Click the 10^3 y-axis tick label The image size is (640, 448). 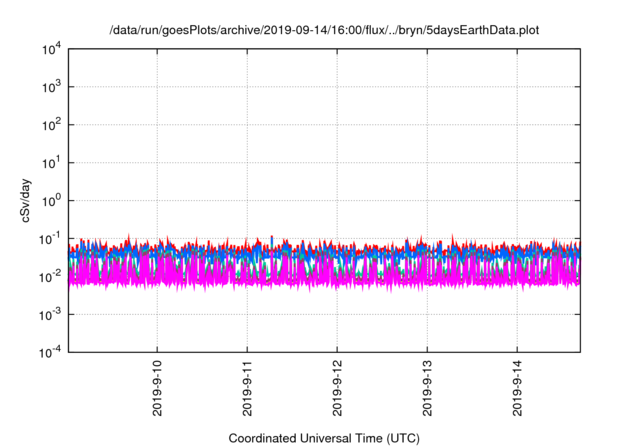click(50, 87)
